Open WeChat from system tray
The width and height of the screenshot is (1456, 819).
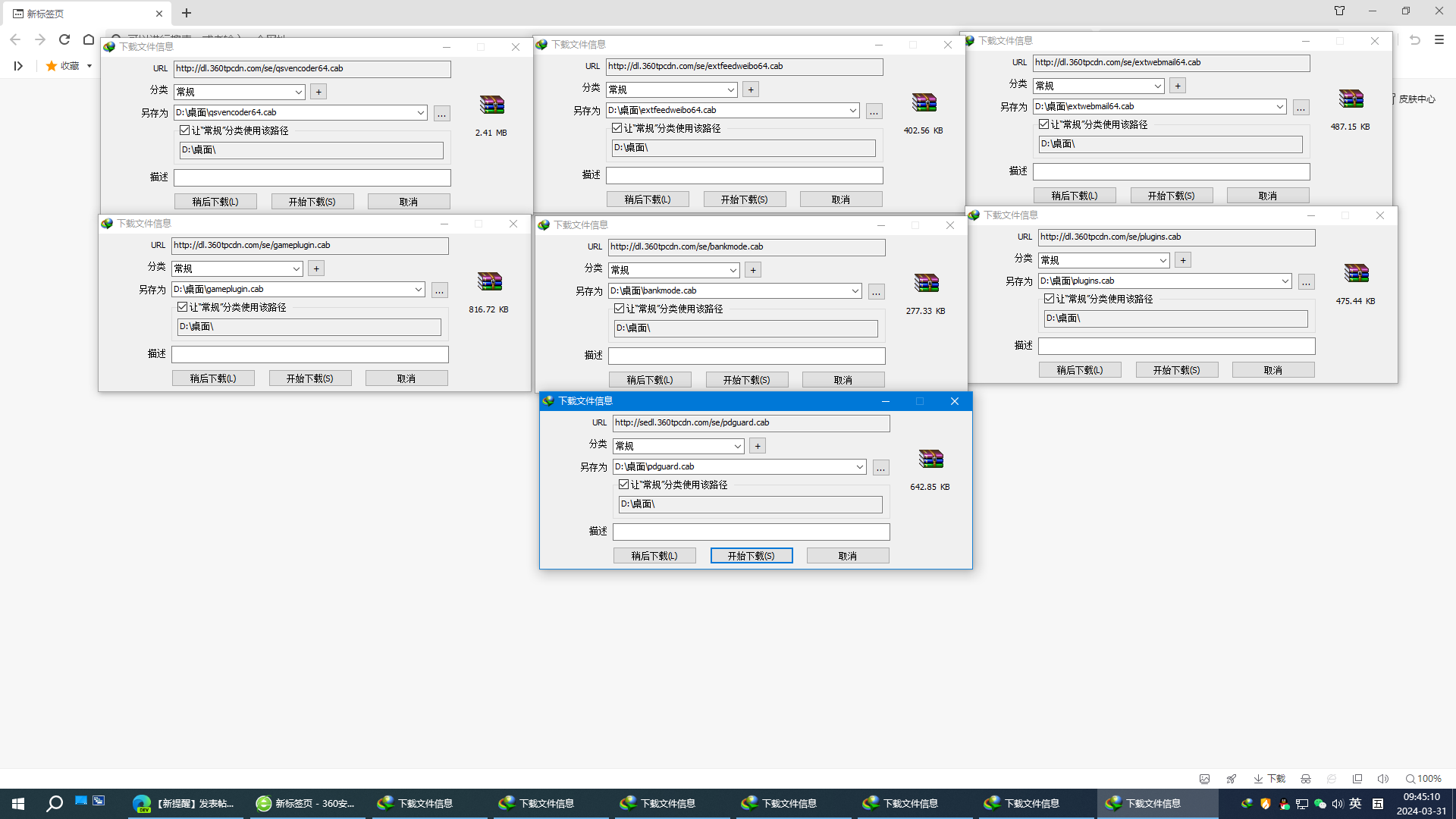1320,804
